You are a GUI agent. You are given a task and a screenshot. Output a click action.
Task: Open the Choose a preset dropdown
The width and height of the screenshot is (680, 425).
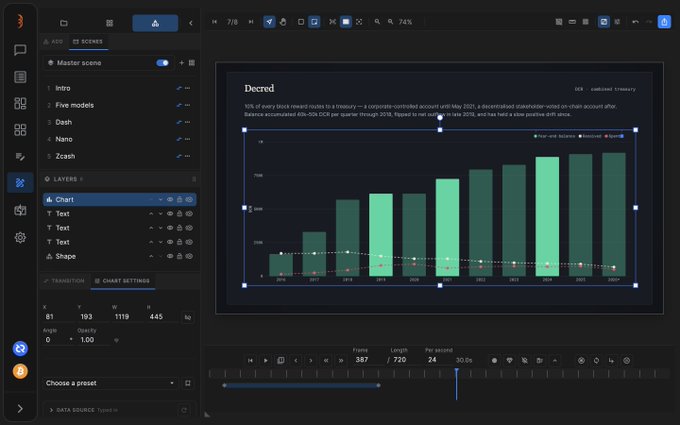(x=110, y=383)
